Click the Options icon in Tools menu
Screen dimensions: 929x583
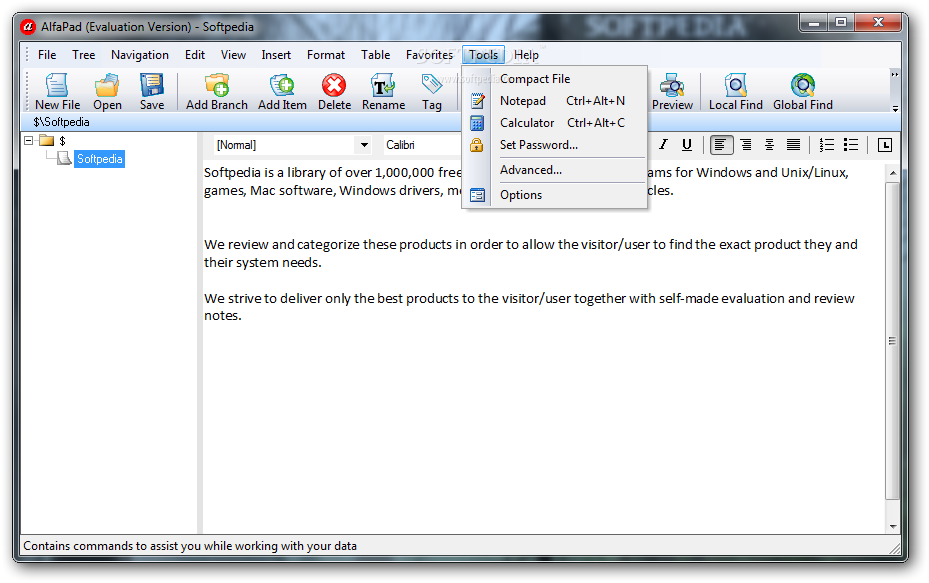coord(477,195)
